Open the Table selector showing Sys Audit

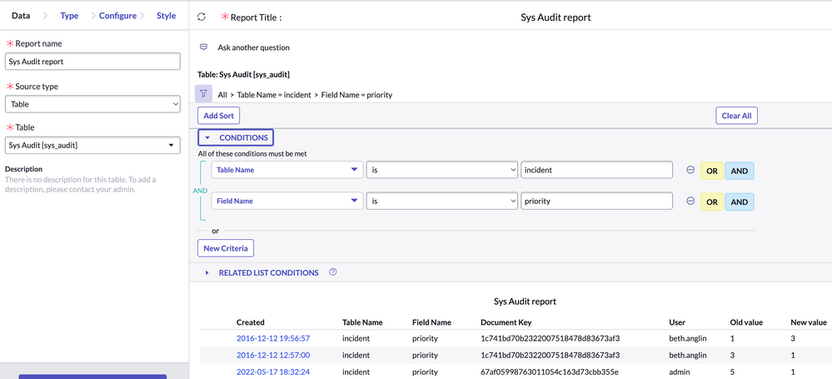[93, 145]
